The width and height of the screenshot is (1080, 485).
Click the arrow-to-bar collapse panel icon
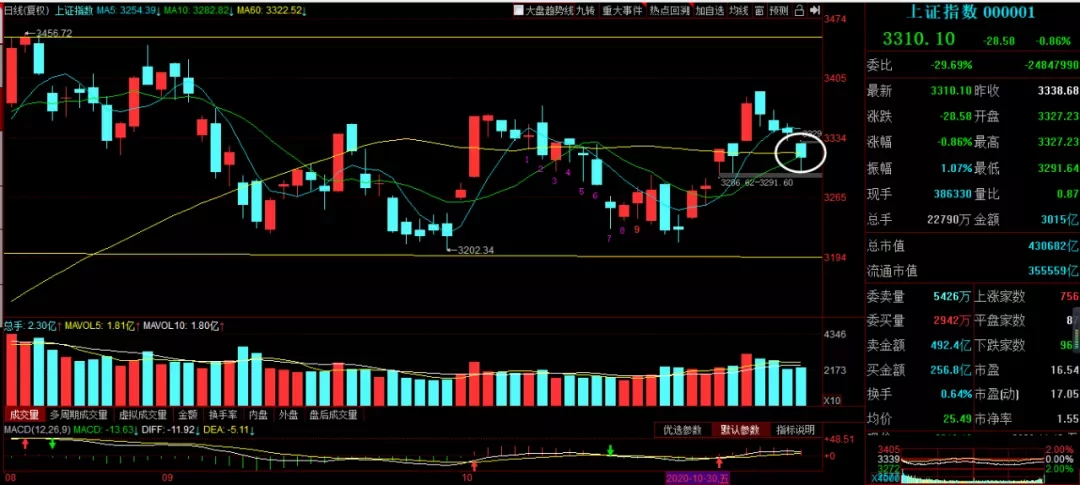[816, 11]
